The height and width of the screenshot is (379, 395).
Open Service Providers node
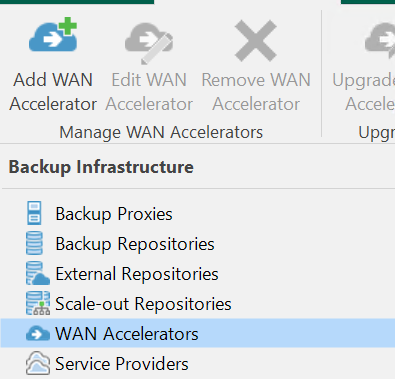pyautogui.click(x=122, y=364)
